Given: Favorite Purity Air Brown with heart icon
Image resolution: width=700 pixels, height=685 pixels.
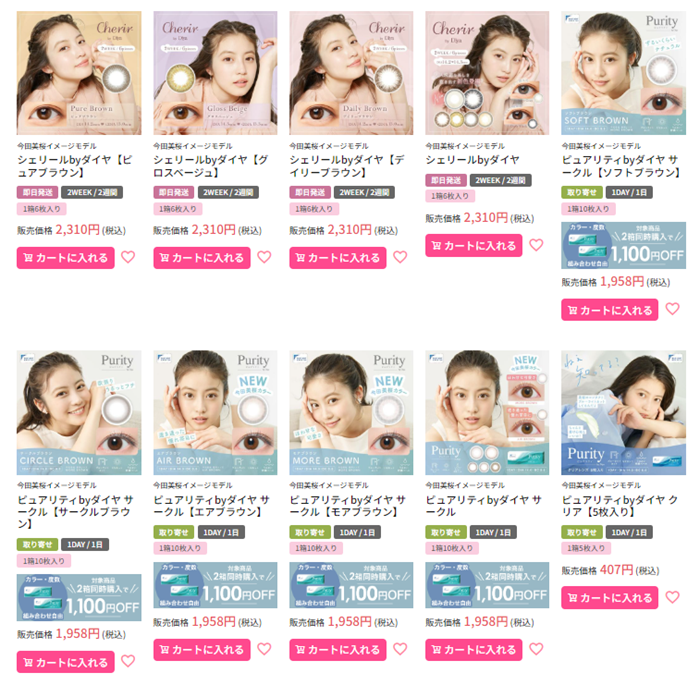Looking at the screenshot, I should tap(264, 649).
